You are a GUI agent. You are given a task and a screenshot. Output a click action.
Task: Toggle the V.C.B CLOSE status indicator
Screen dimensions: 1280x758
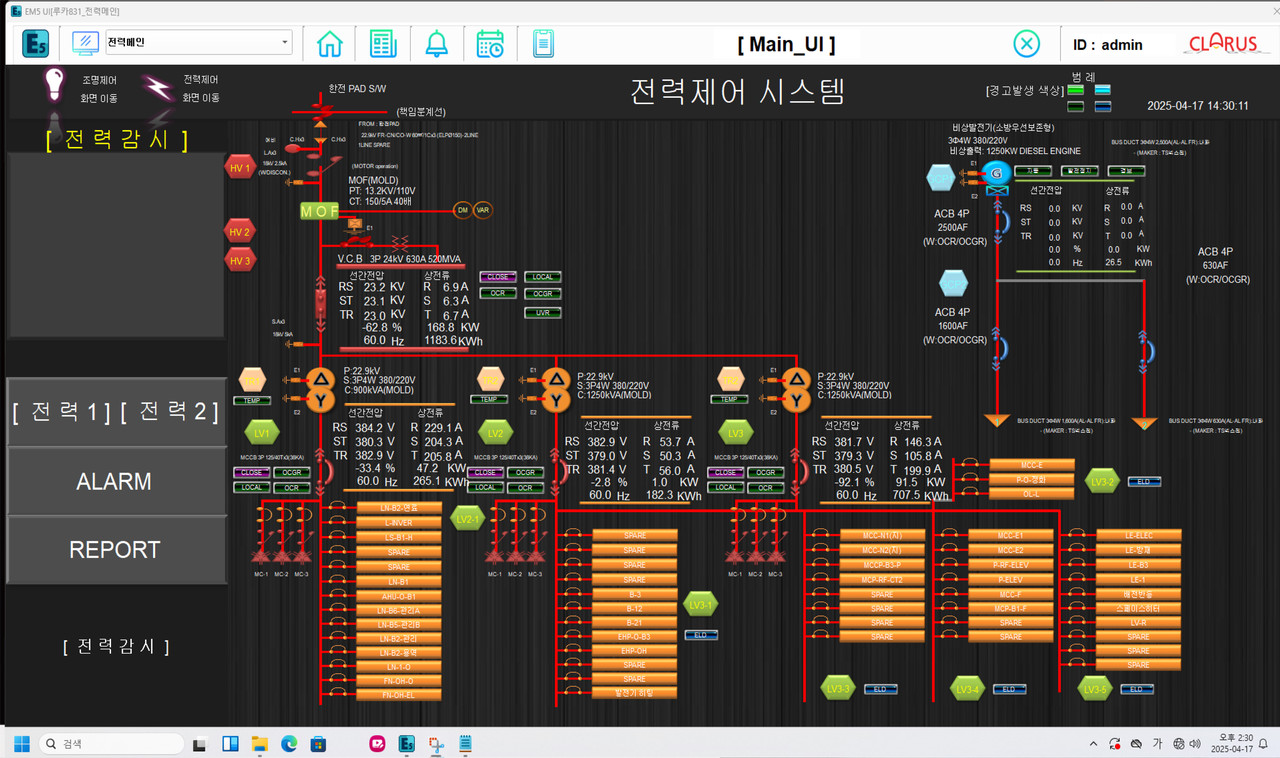tap(497, 277)
